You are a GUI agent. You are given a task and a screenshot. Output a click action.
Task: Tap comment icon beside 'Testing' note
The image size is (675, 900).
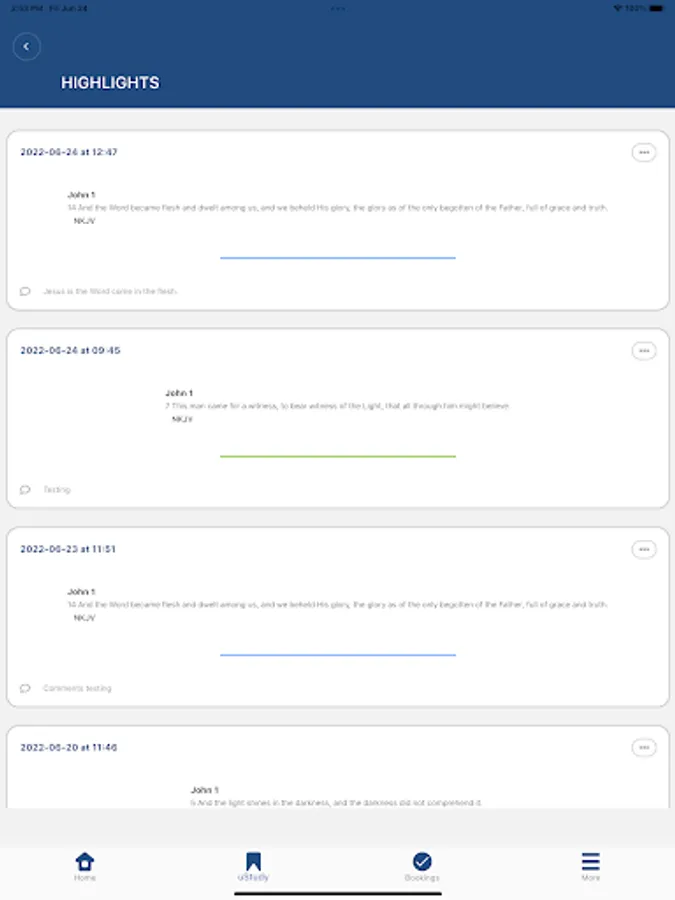point(25,490)
